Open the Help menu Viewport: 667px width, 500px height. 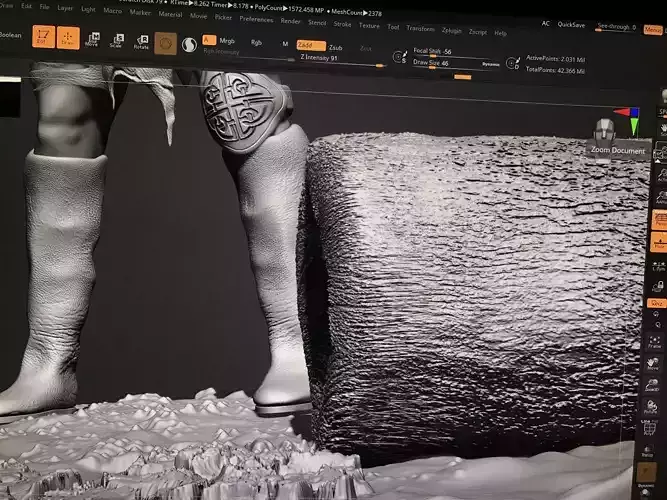click(500, 33)
